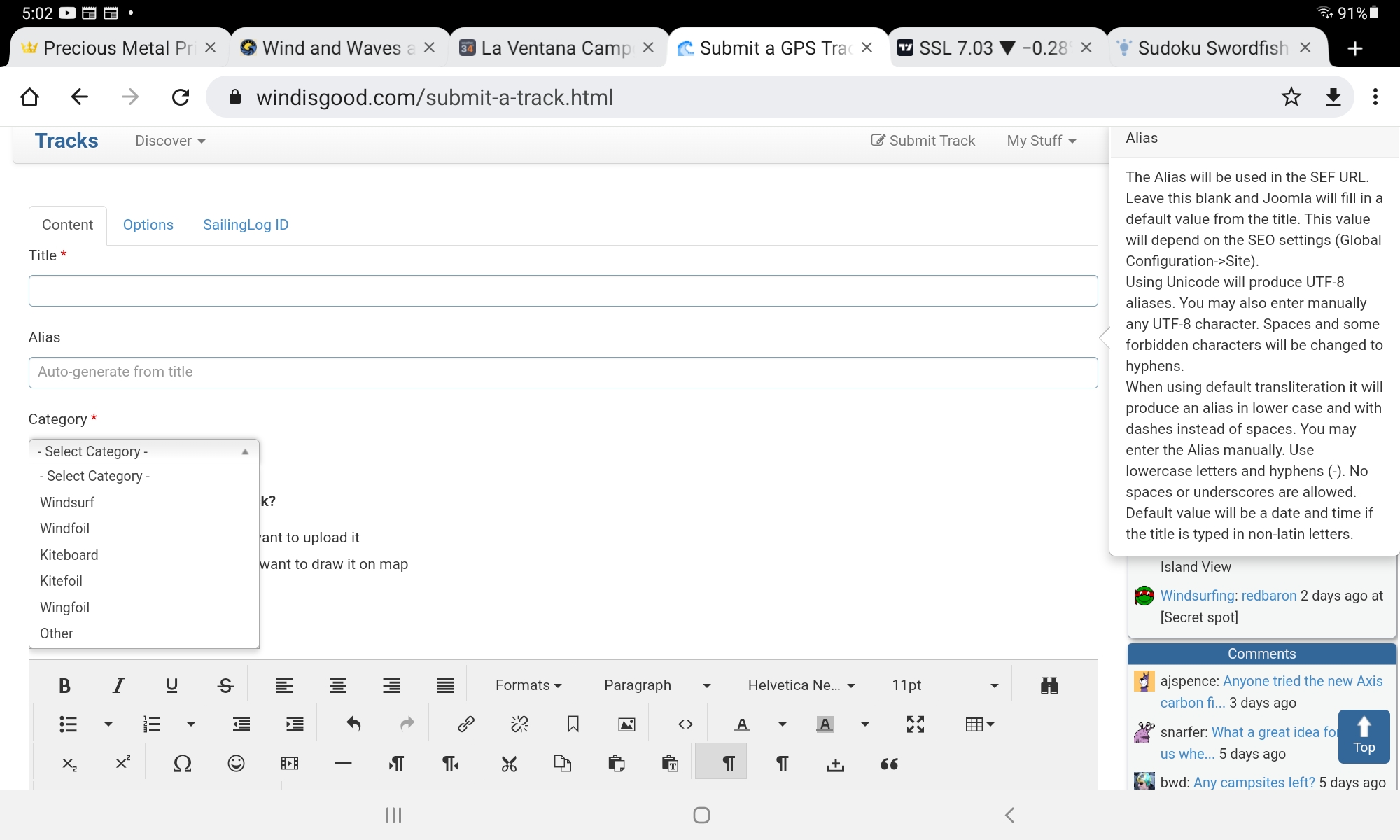1400x840 pixels.
Task: Insert a link with chain icon
Action: (465, 724)
